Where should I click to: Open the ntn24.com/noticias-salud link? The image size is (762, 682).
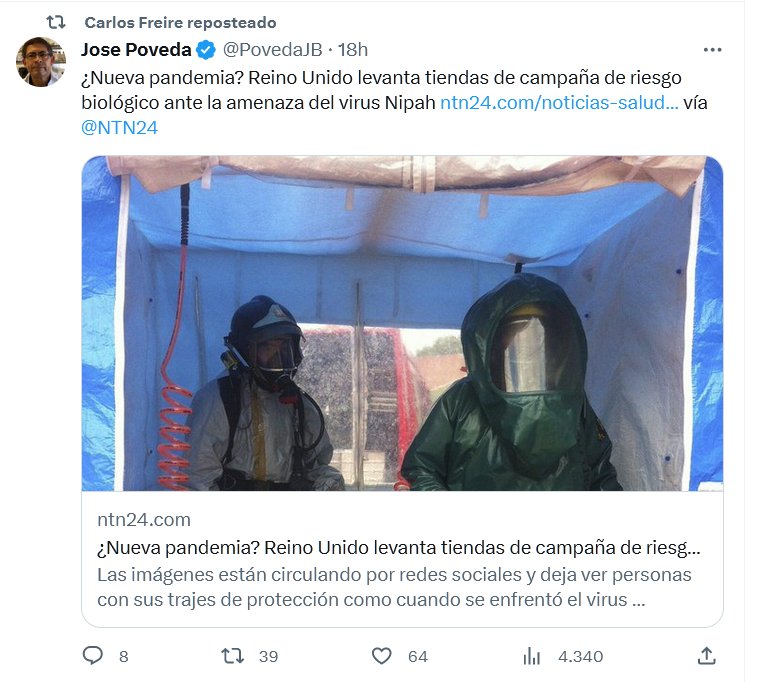pos(559,103)
